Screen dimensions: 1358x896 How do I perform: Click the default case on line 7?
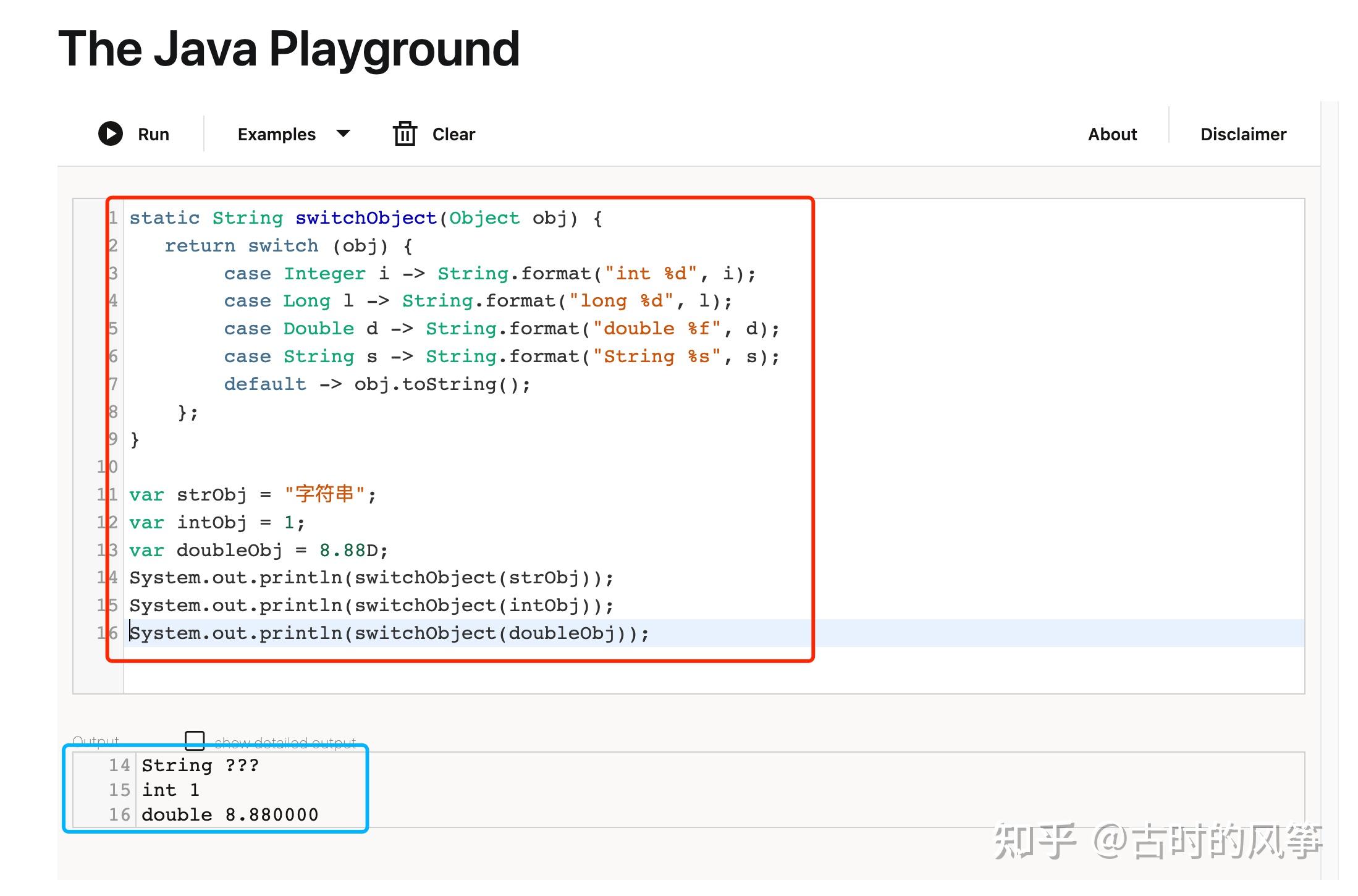tap(264, 383)
